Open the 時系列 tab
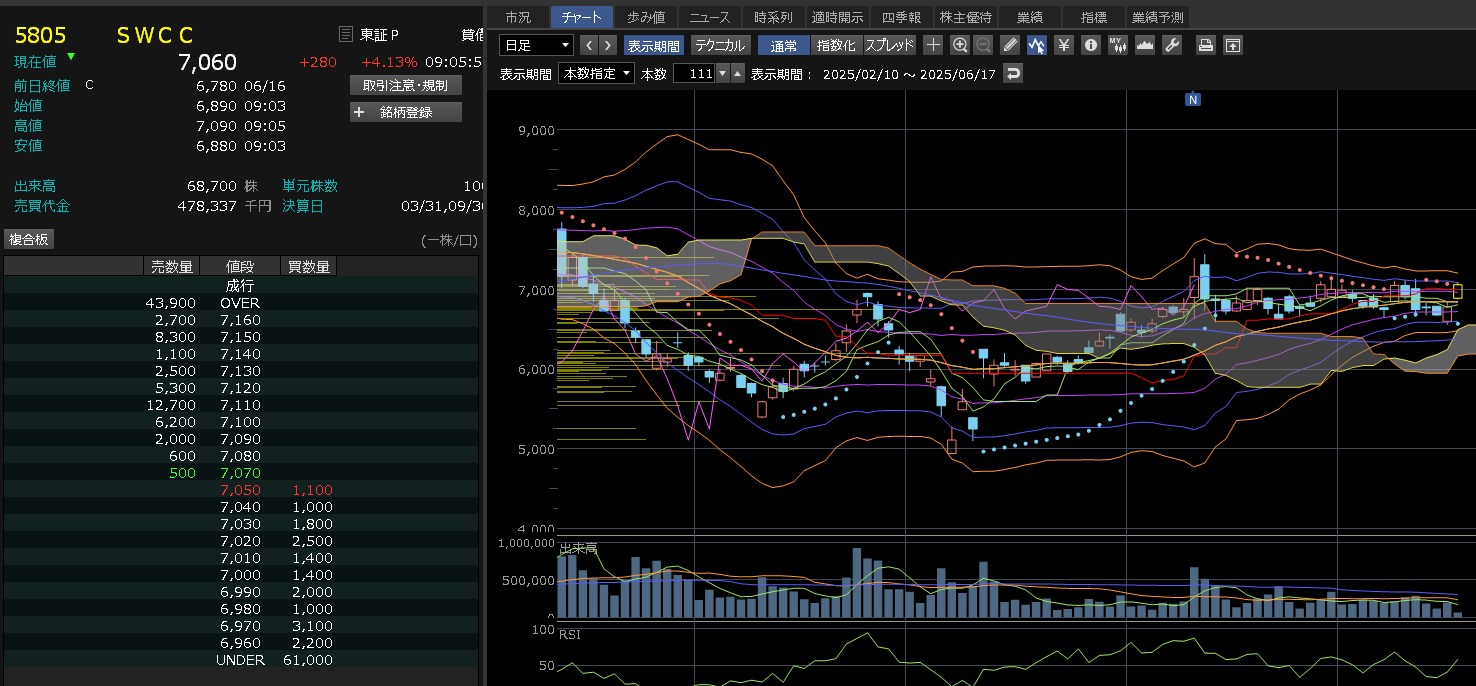1476x686 pixels. [773, 17]
